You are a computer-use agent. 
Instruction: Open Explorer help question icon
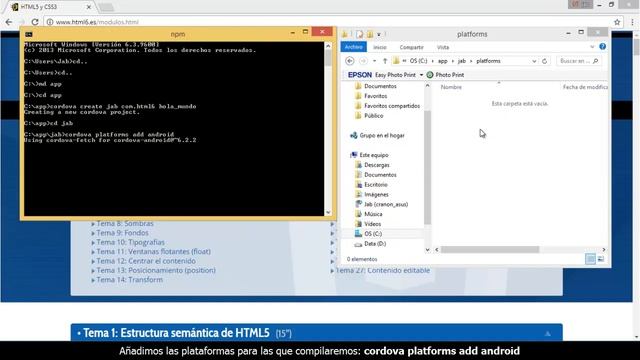point(602,47)
